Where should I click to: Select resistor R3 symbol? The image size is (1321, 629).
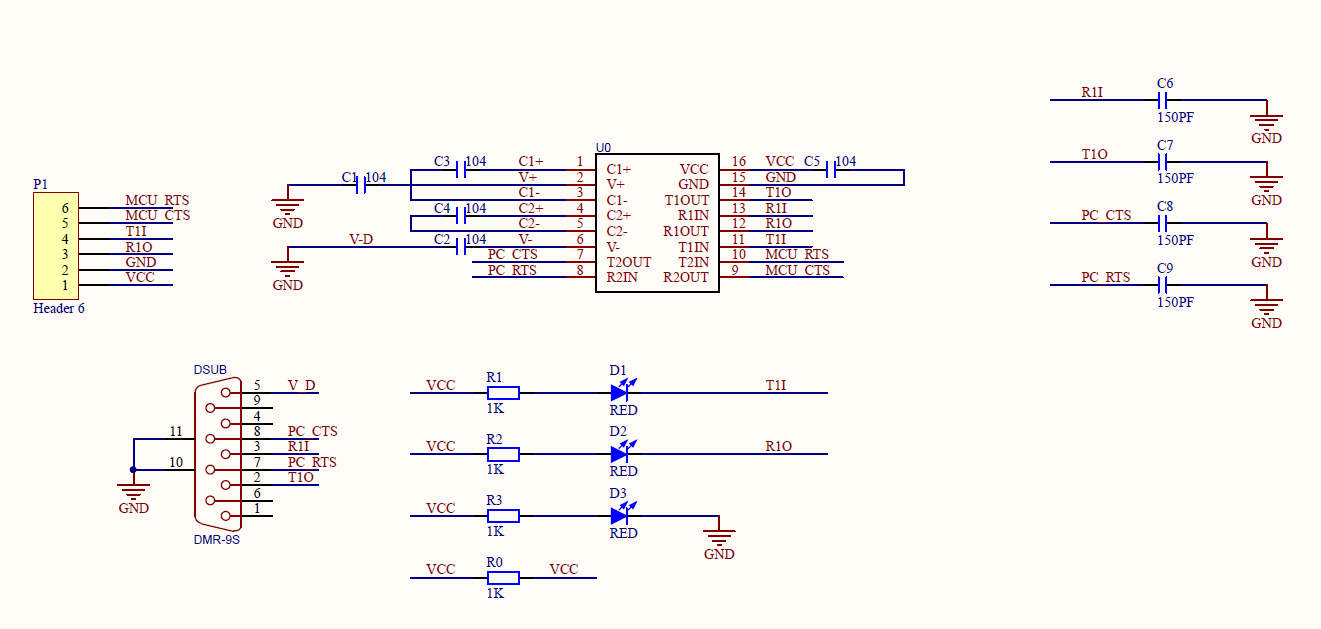[x=503, y=516]
